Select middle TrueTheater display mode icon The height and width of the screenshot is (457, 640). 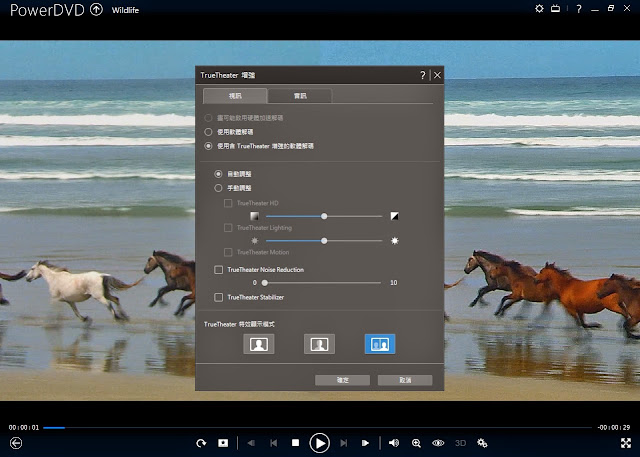[319, 344]
